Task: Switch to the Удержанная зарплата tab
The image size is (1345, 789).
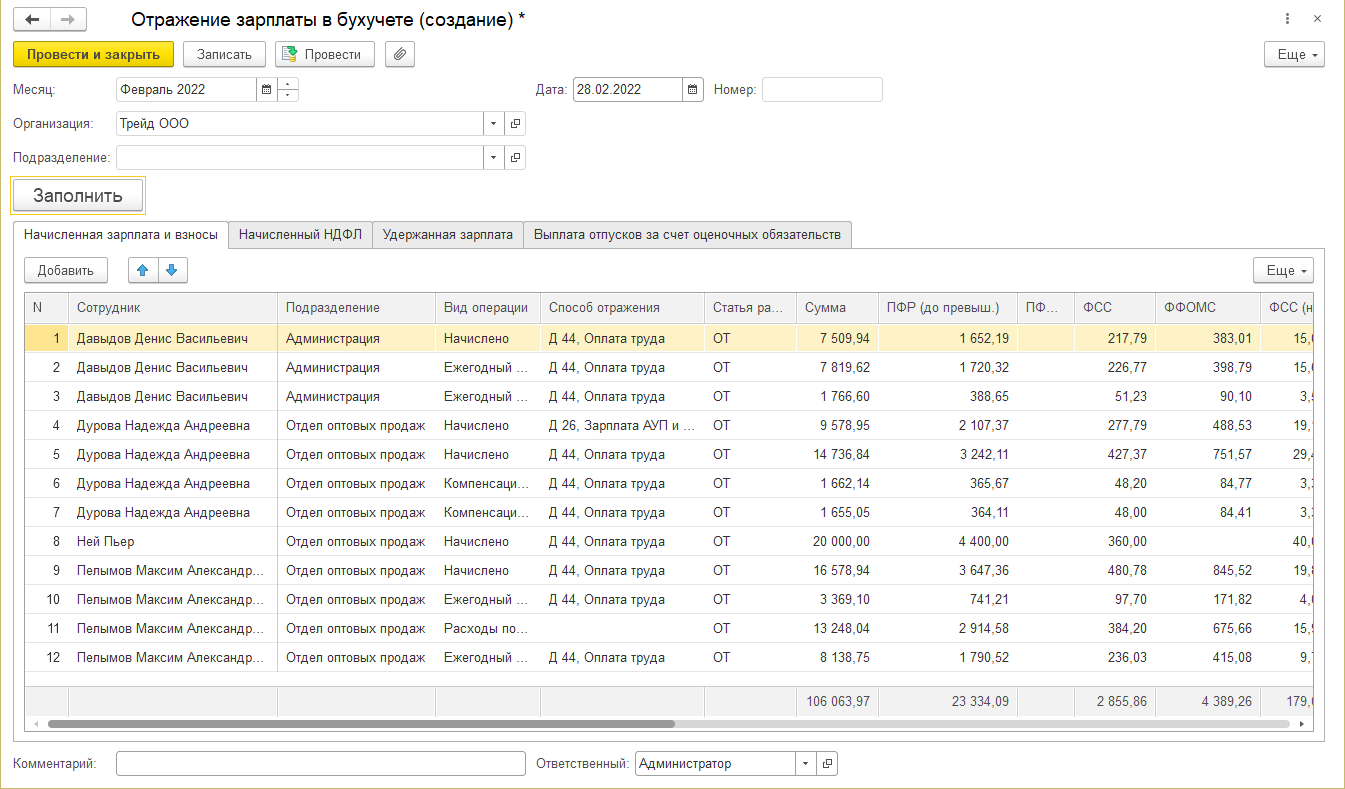Action: (447, 235)
